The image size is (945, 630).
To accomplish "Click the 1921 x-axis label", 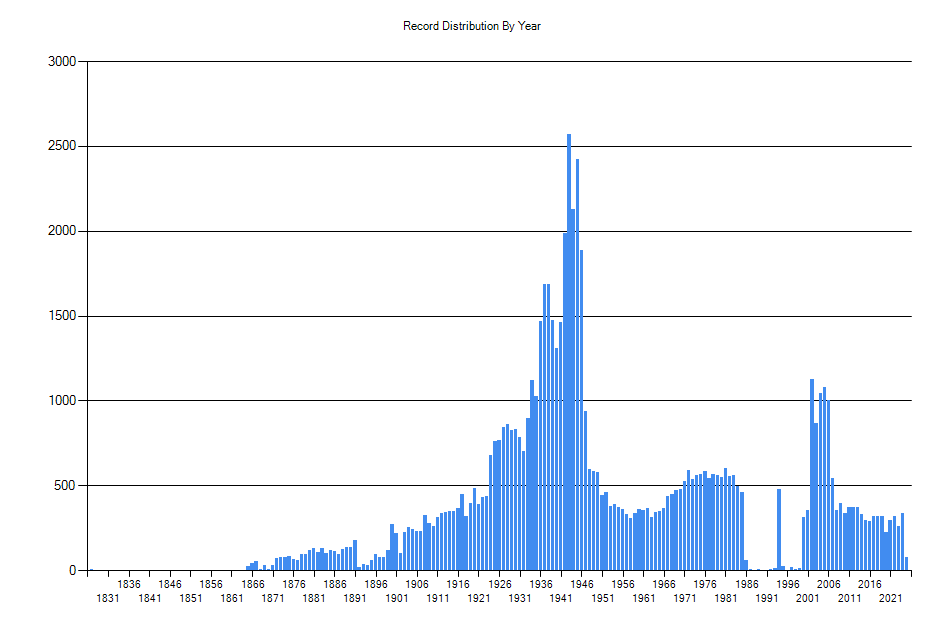I will pos(479,598).
